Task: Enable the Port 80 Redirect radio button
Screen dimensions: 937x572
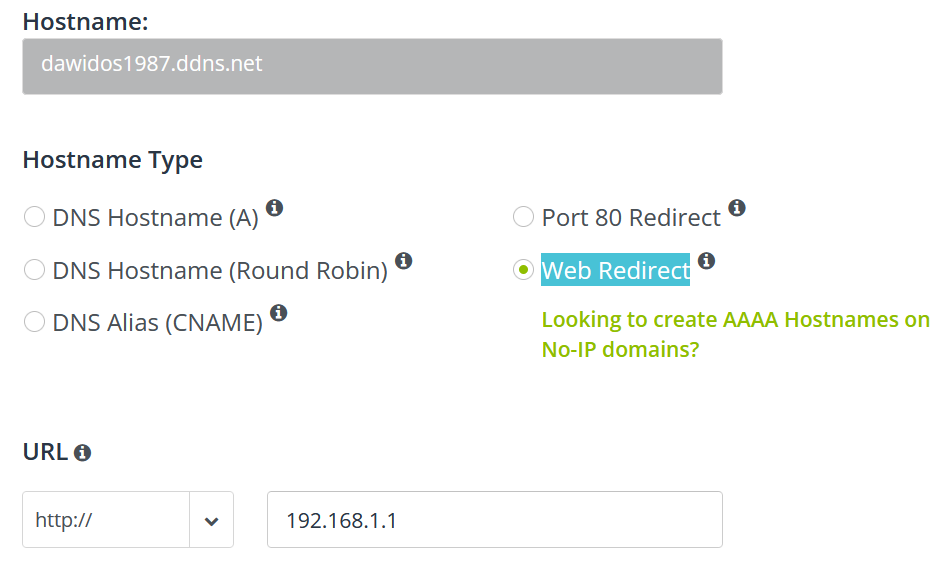Action: click(523, 217)
